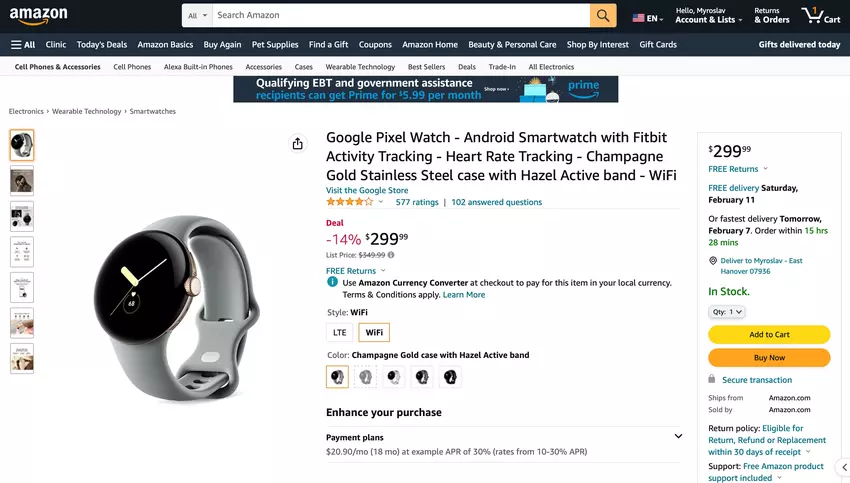Viewport: 850px width, 483px height.
Task: Open the hamburger All menu
Action: tap(23, 45)
